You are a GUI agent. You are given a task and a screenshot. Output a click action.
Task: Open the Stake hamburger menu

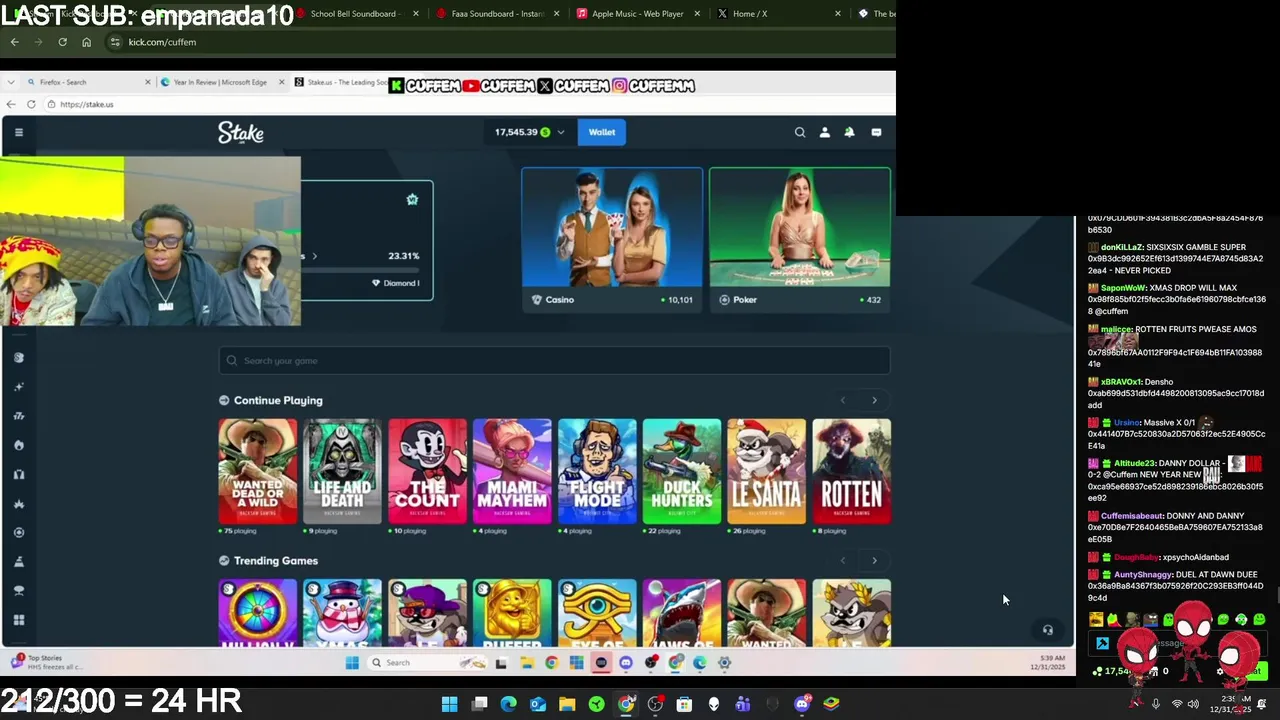point(18,132)
